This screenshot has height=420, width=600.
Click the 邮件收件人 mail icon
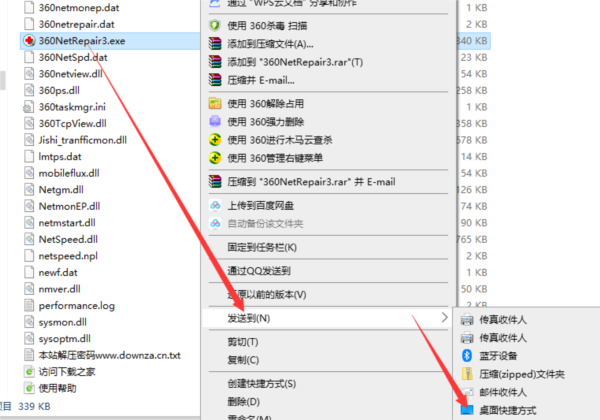point(467,392)
